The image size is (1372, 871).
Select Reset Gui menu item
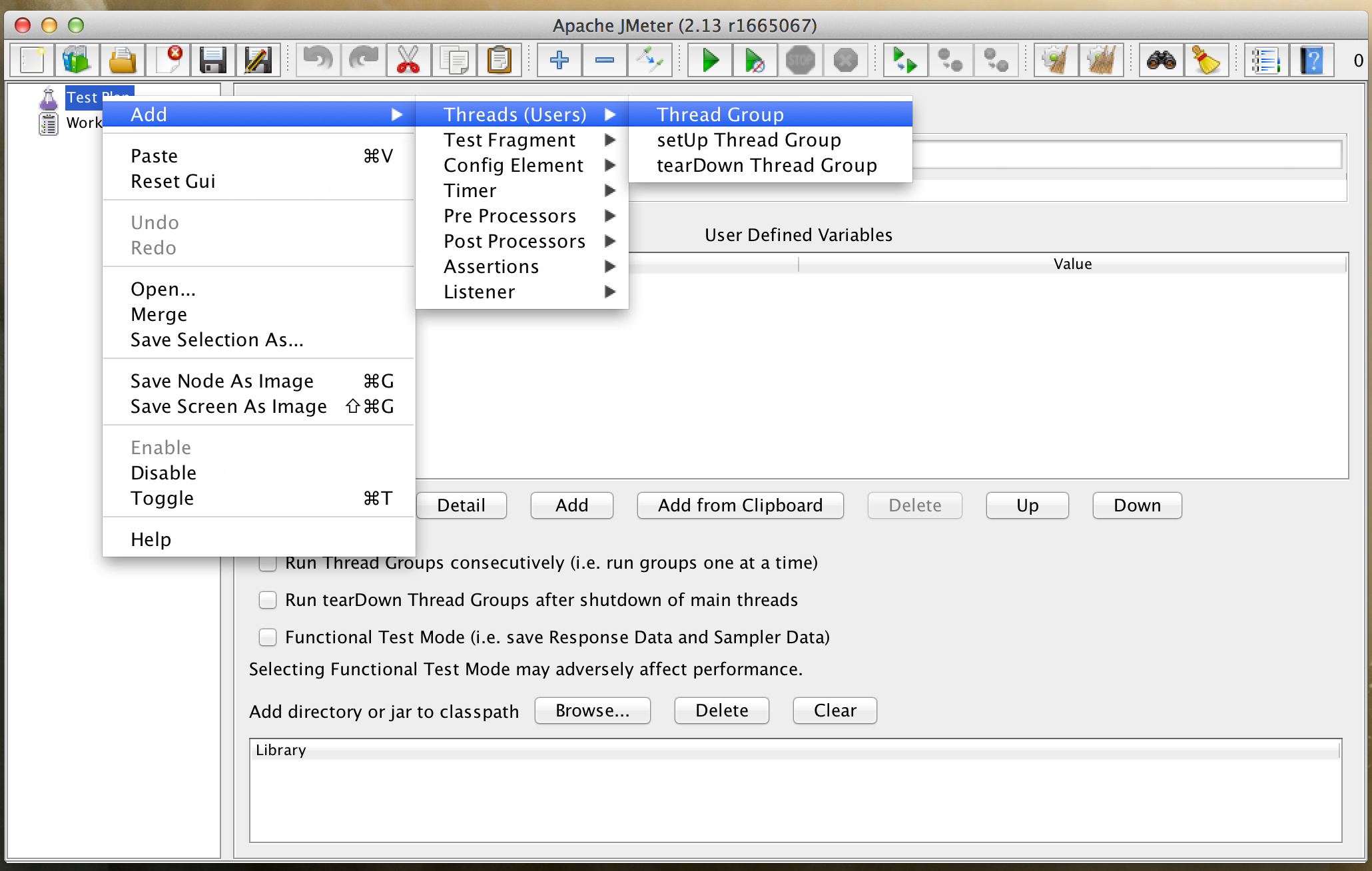point(259,181)
